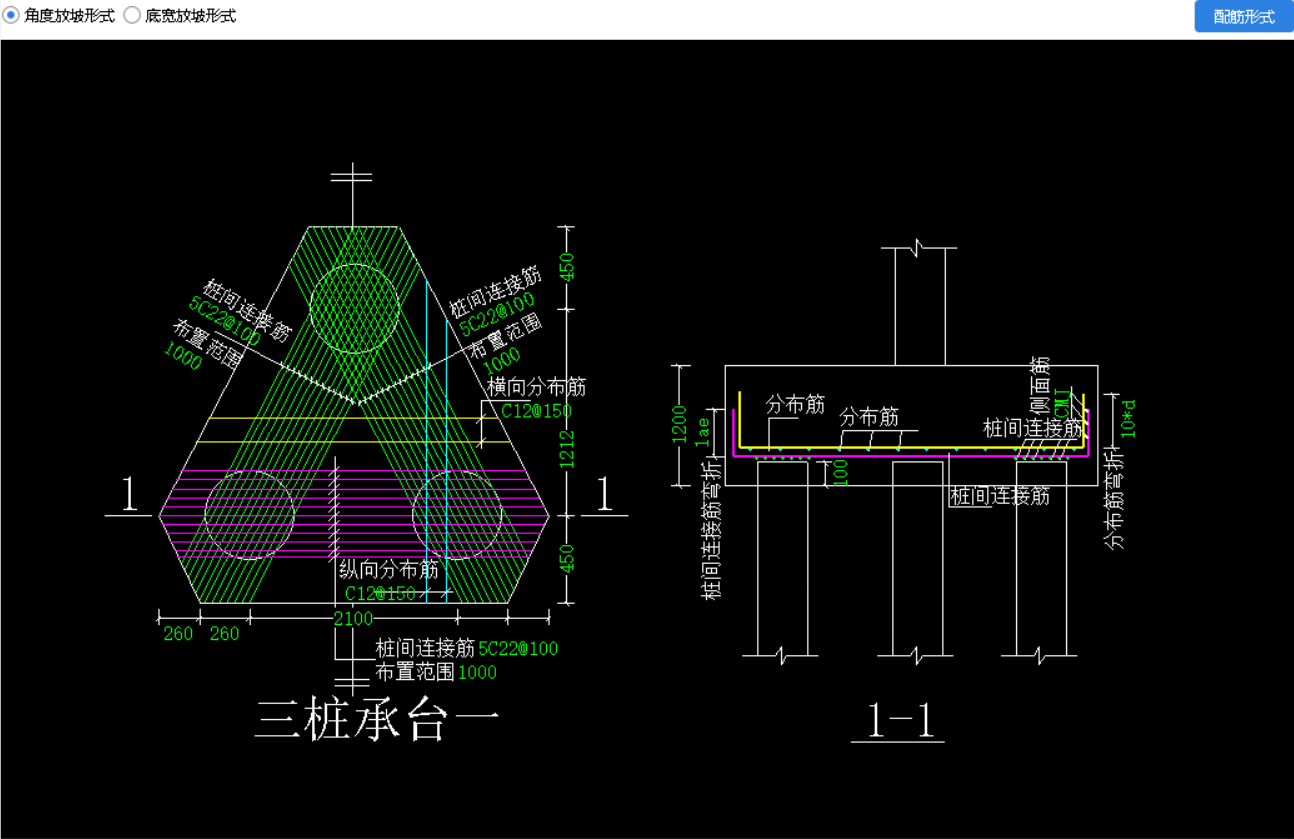
Task: Edit 横向分布筋 value C12@150
Action: [537, 410]
